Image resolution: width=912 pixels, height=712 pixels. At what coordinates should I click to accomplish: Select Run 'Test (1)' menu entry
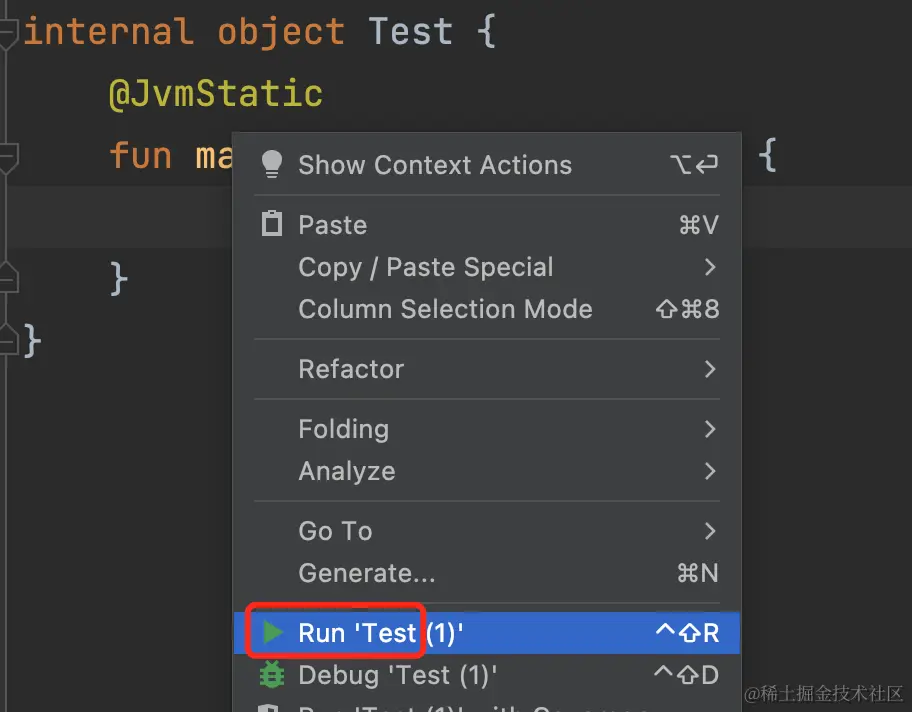point(487,632)
